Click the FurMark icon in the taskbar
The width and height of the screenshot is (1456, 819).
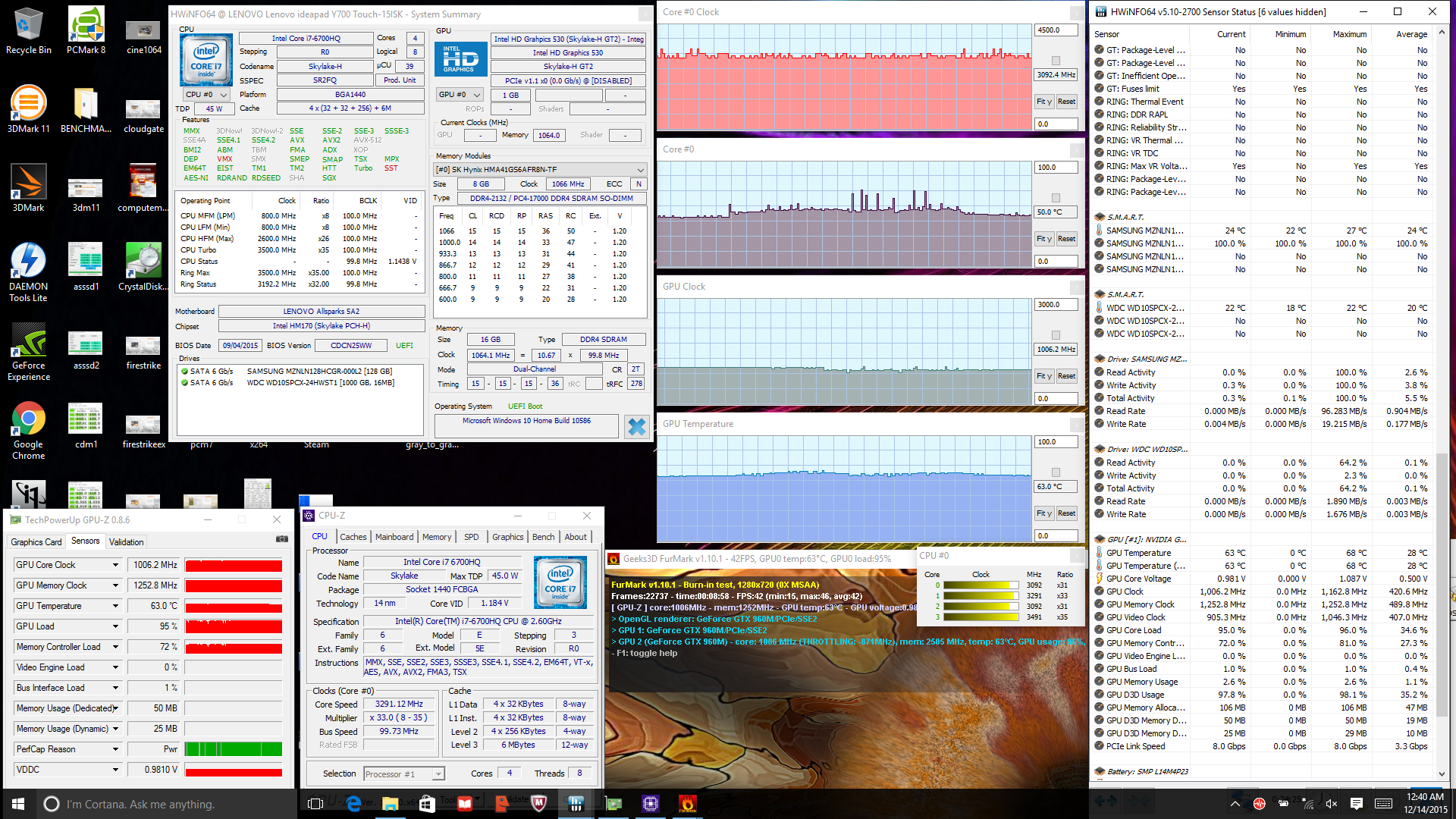click(687, 804)
